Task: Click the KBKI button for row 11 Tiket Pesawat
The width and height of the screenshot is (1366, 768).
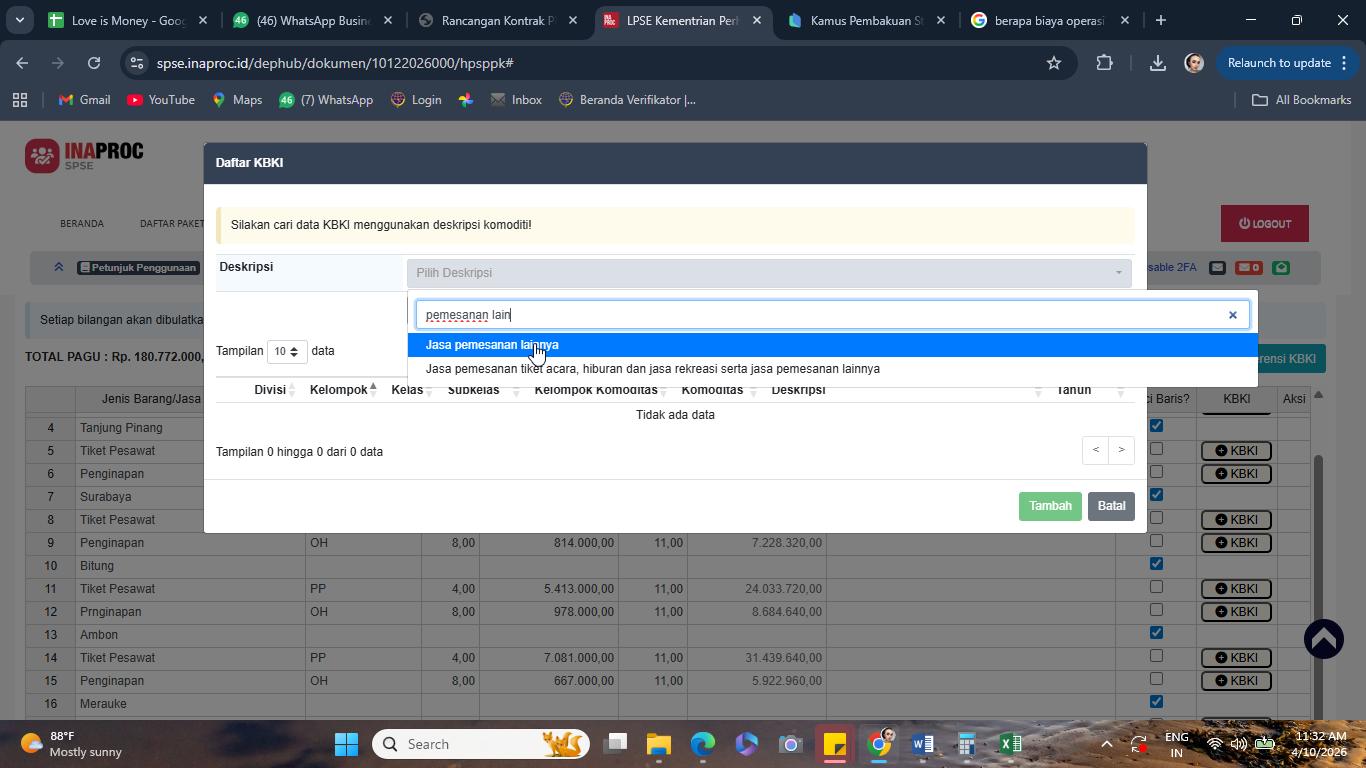Action: click(x=1236, y=589)
